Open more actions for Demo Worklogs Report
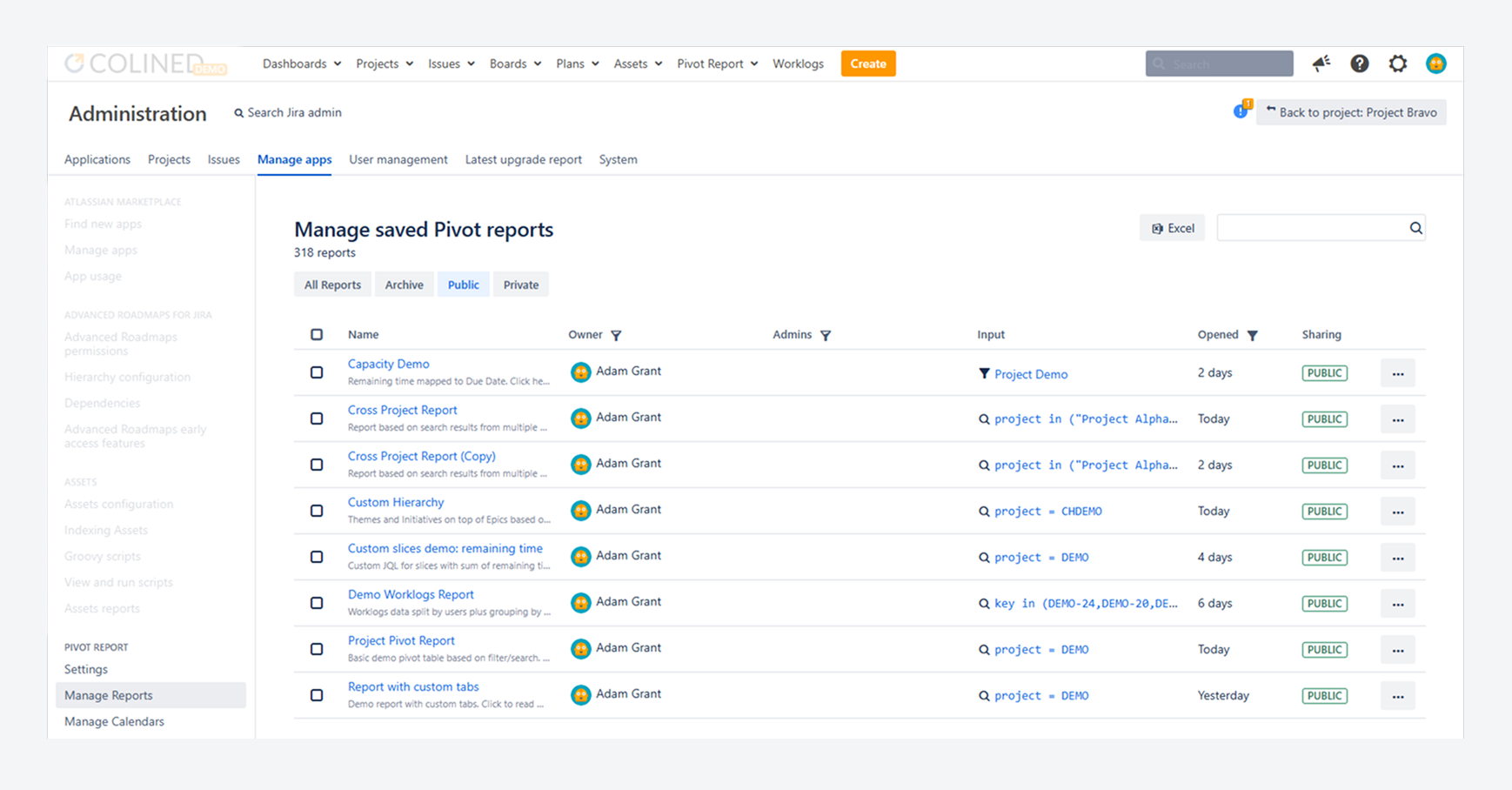 pyautogui.click(x=1398, y=604)
